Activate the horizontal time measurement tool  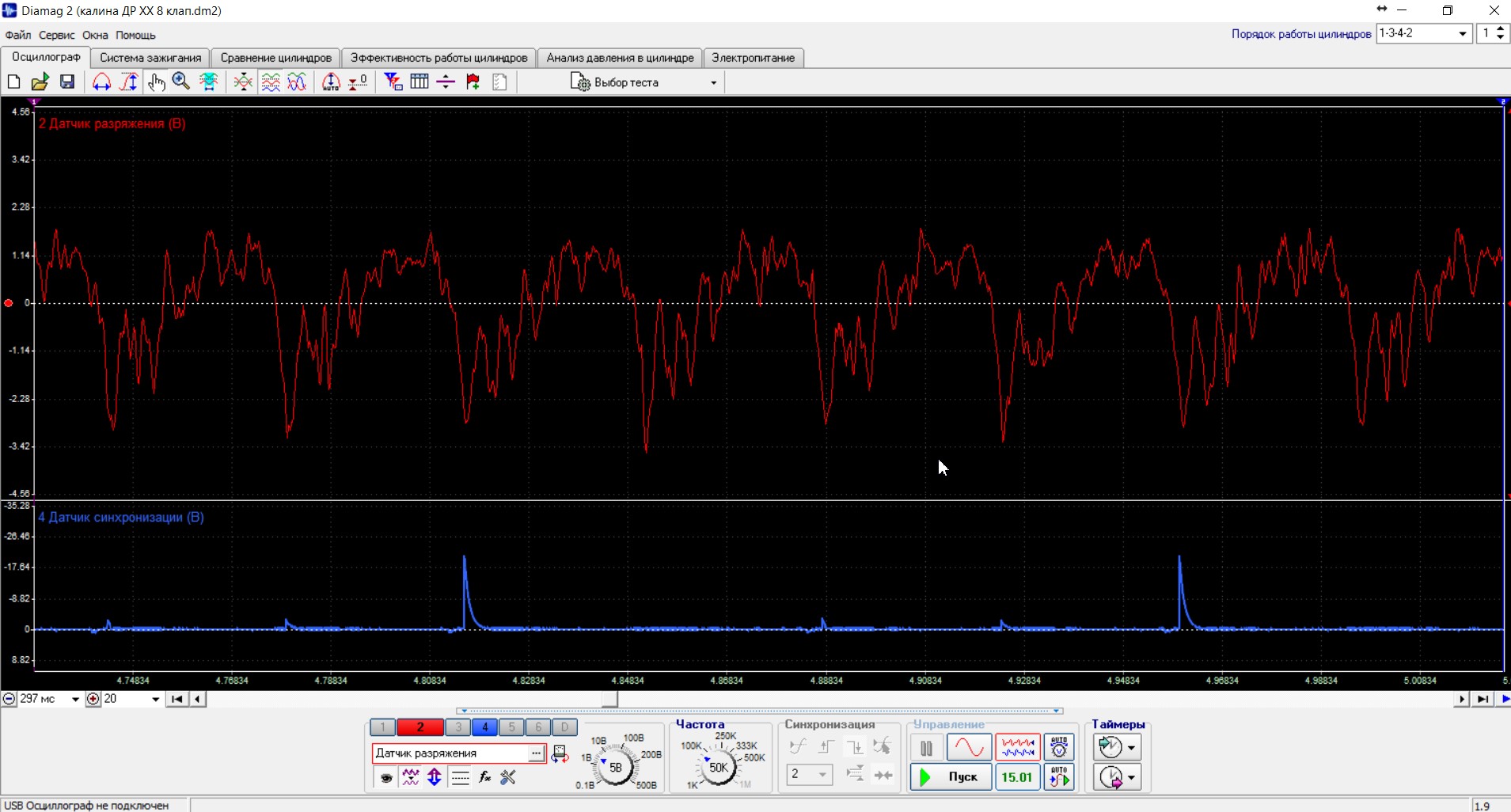click(x=101, y=82)
